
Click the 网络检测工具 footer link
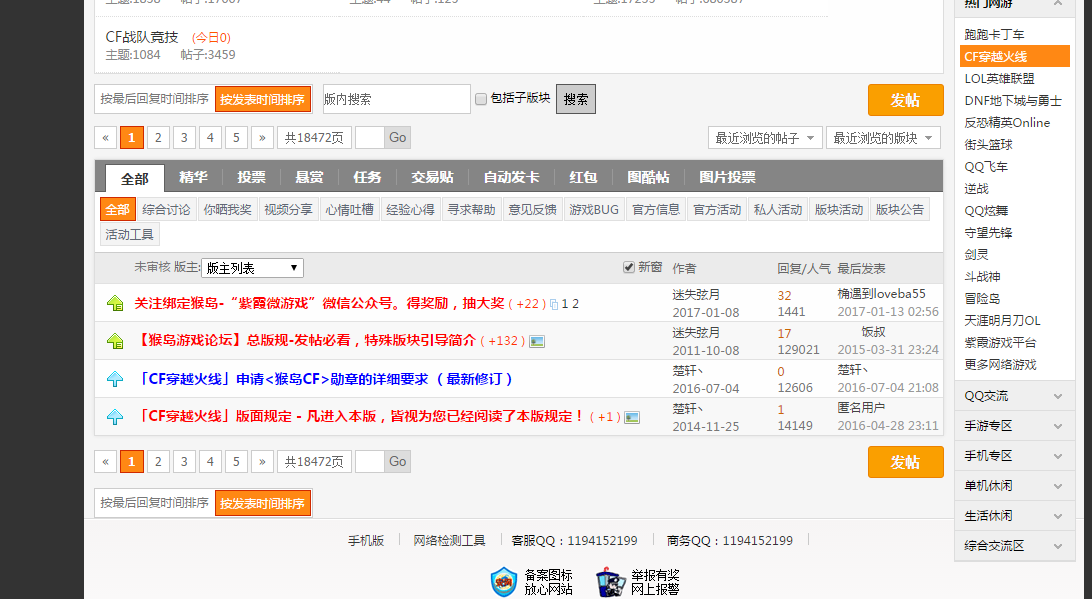click(x=449, y=540)
